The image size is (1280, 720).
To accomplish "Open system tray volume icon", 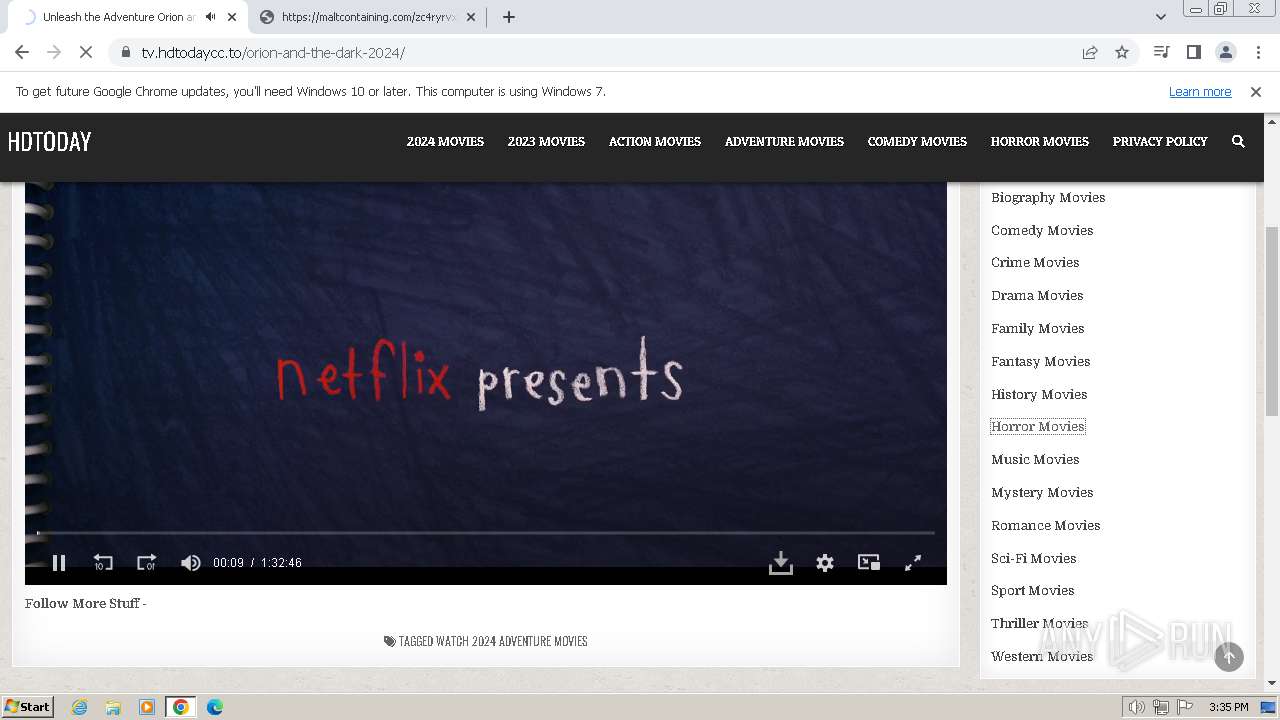I will point(1137,707).
